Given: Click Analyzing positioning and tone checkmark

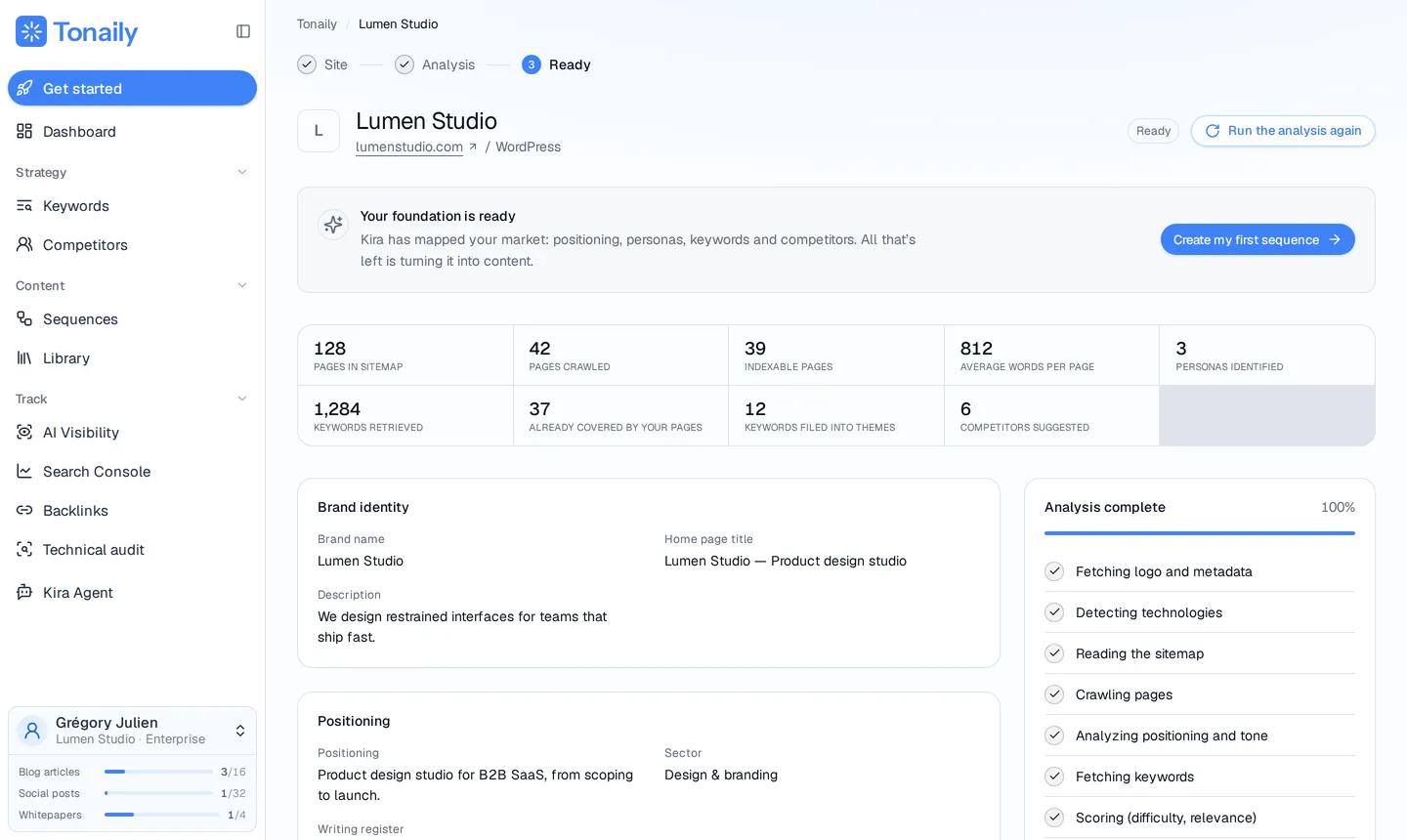Looking at the screenshot, I should (x=1054, y=735).
